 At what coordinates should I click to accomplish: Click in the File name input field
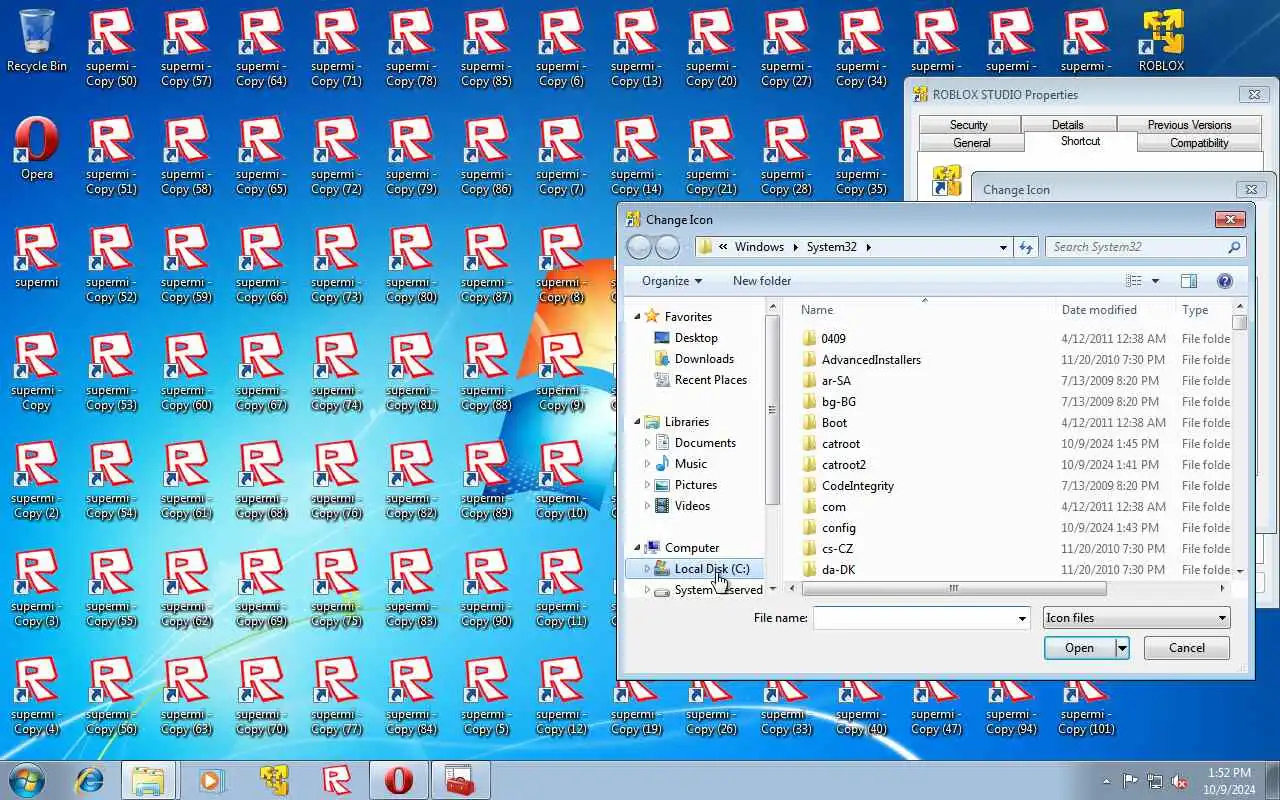point(913,618)
